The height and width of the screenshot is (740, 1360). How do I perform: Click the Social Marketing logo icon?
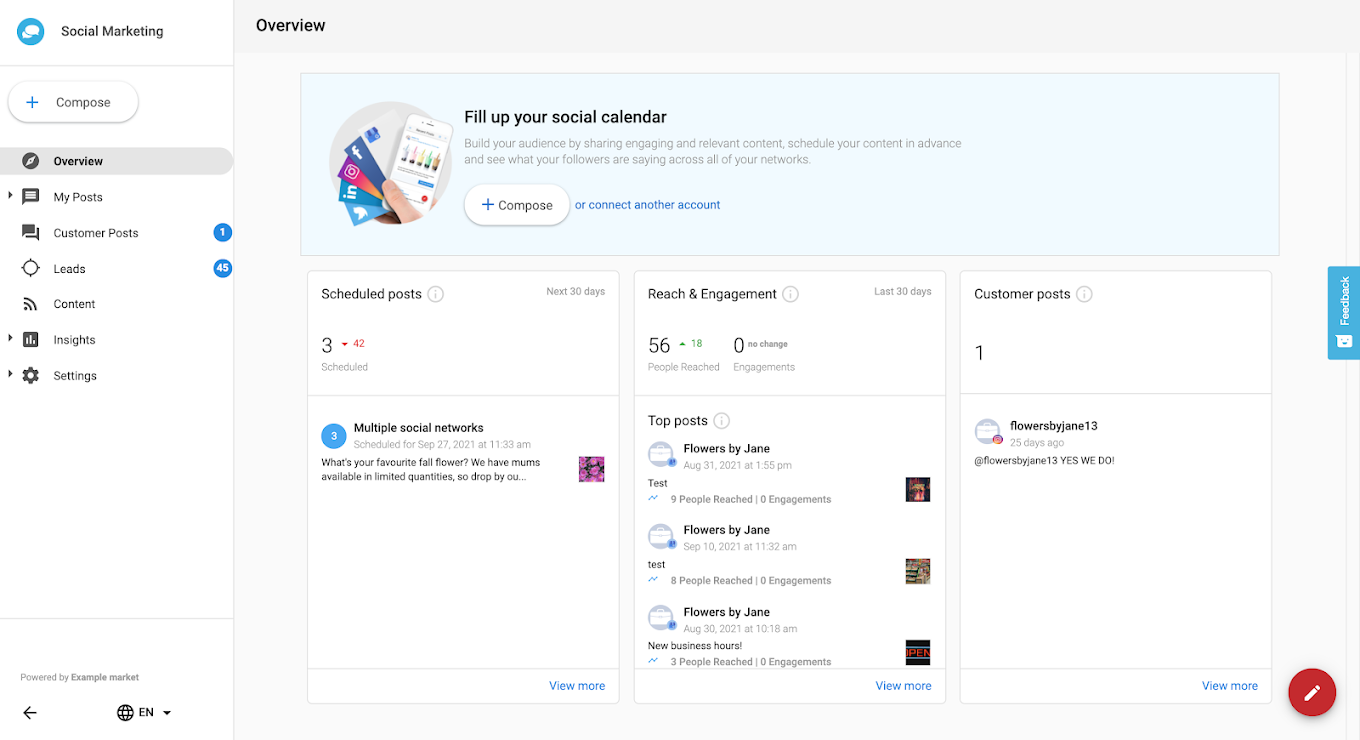[x=31, y=31]
